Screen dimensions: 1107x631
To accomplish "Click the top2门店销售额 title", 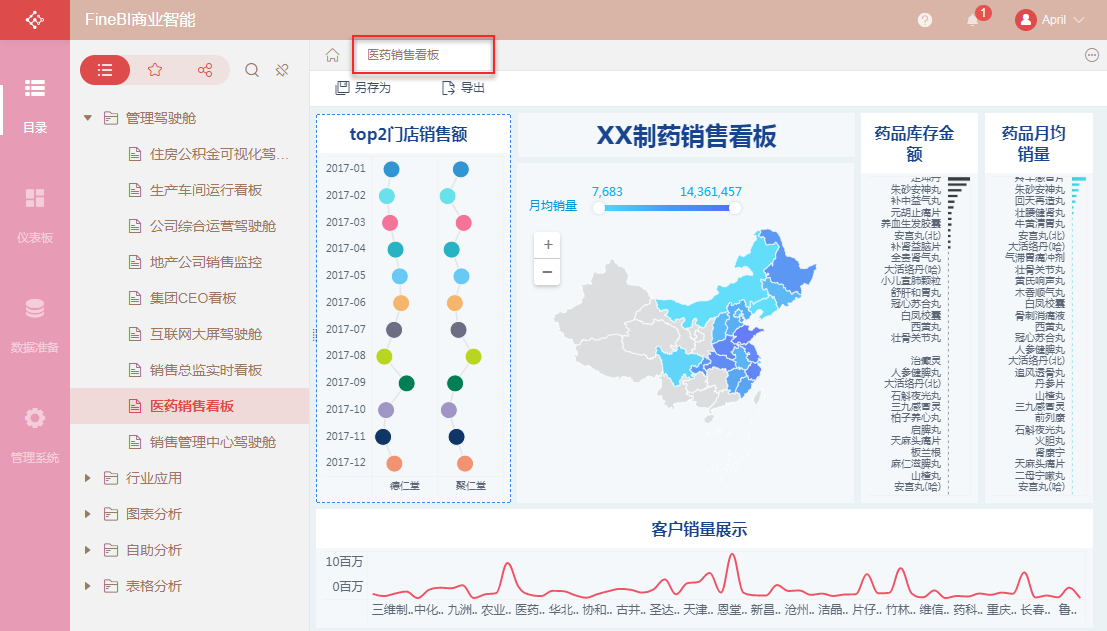I will tap(409, 134).
